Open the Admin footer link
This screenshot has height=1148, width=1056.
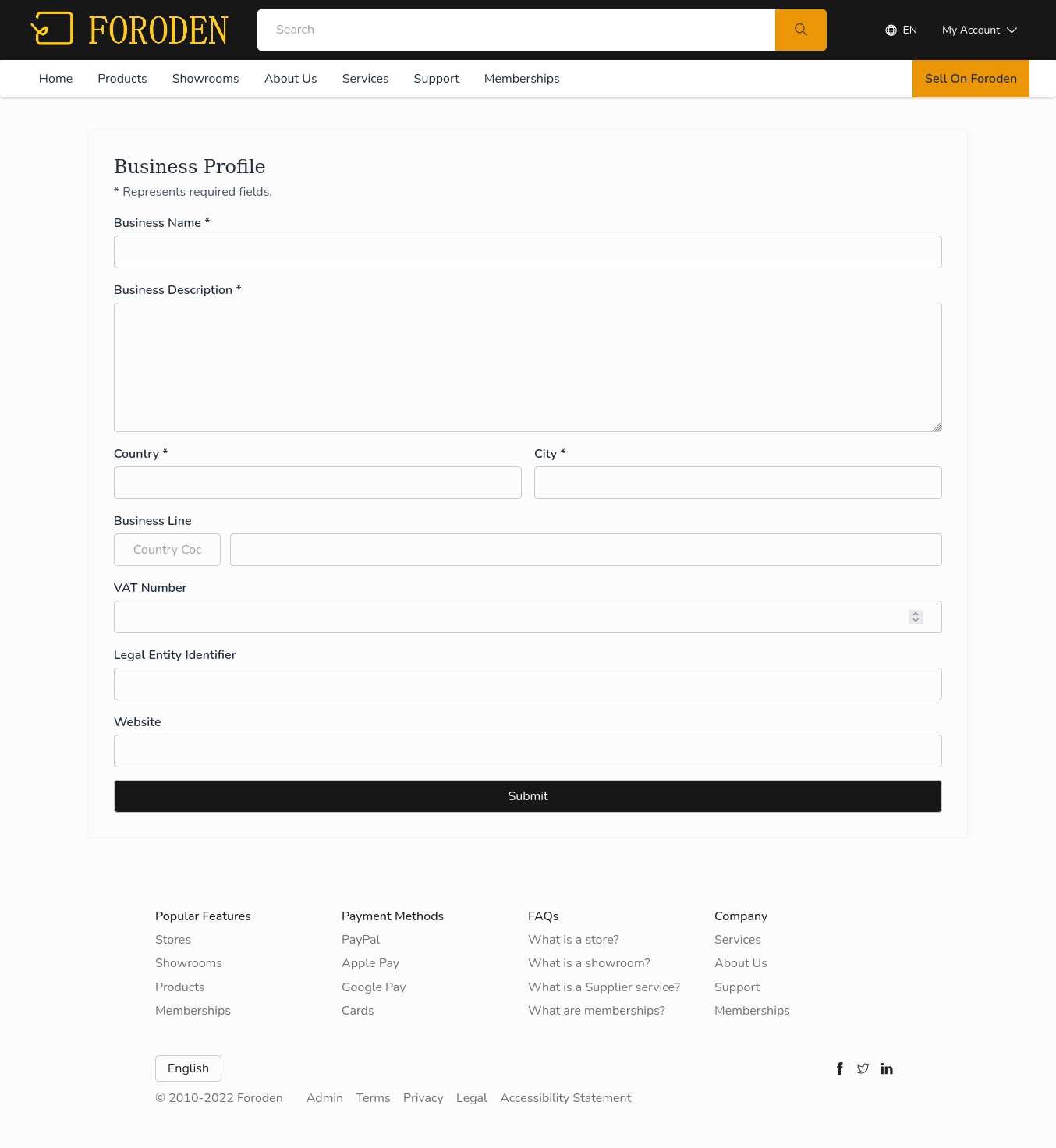pos(324,1098)
